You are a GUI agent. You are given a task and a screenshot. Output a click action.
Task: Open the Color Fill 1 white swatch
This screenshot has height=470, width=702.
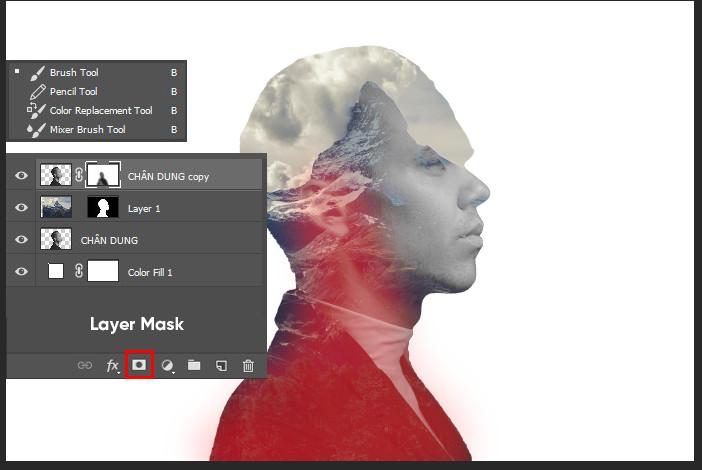(x=56, y=271)
